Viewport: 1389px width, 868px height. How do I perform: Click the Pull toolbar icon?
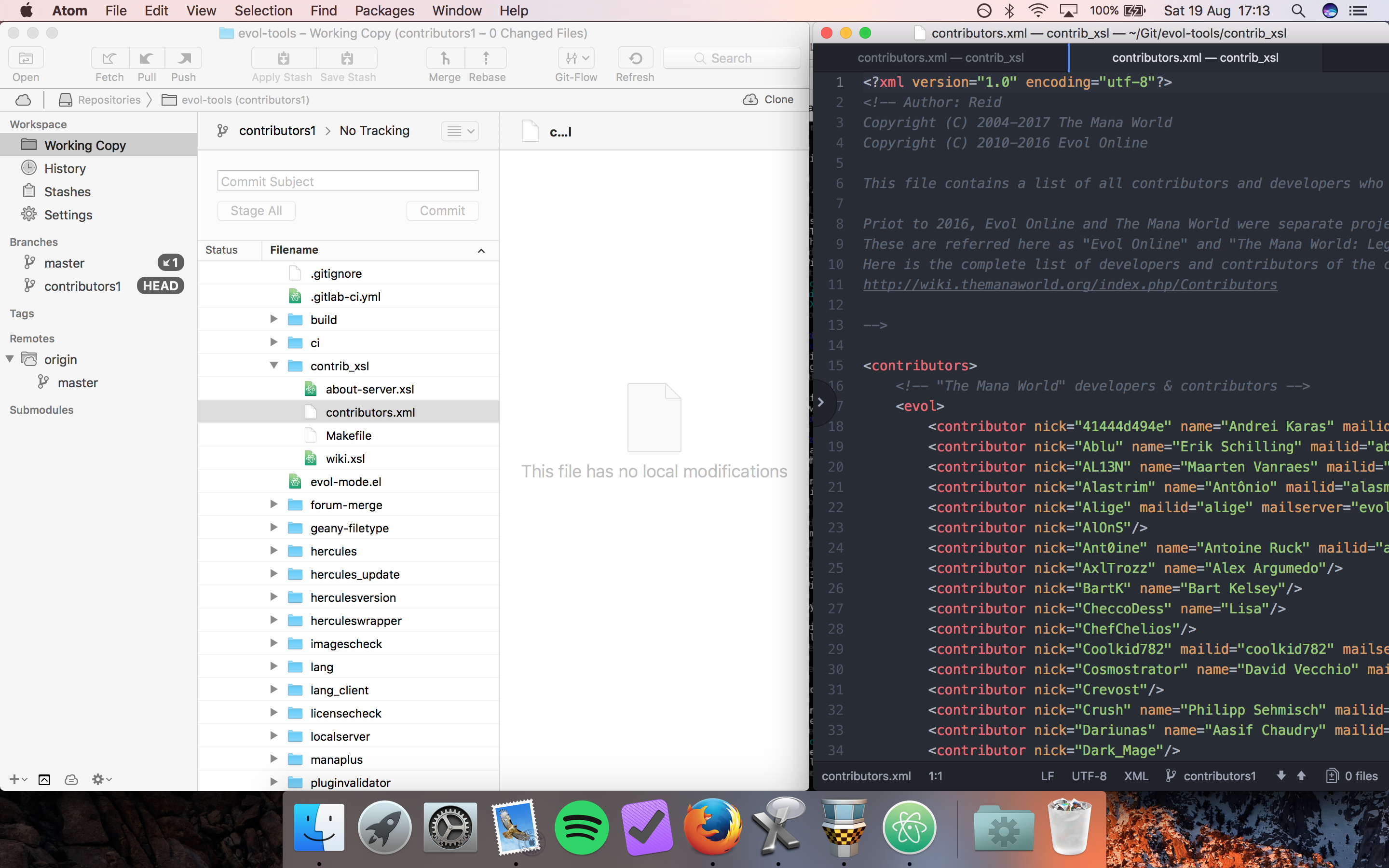(x=146, y=58)
